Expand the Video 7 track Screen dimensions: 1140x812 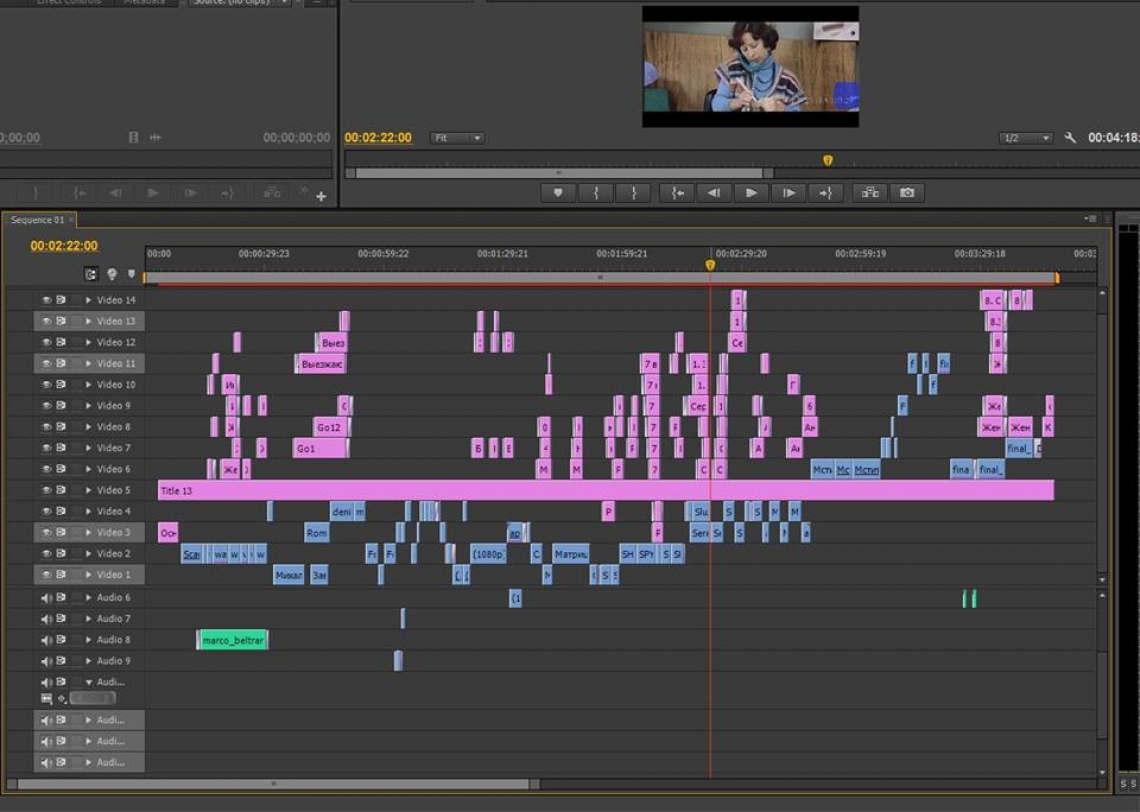pyautogui.click(x=89, y=448)
